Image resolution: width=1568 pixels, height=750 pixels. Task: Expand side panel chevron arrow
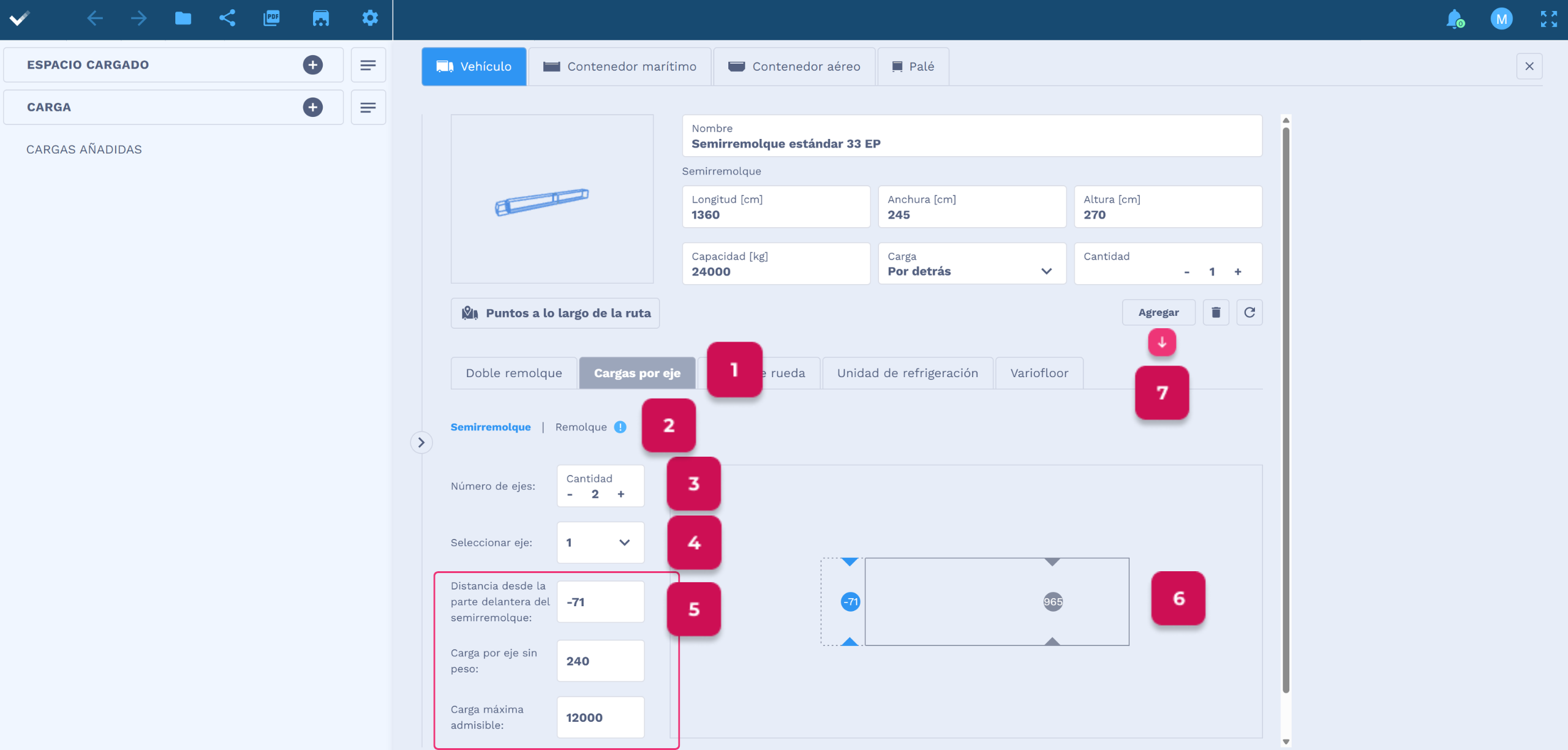coord(421,443)
